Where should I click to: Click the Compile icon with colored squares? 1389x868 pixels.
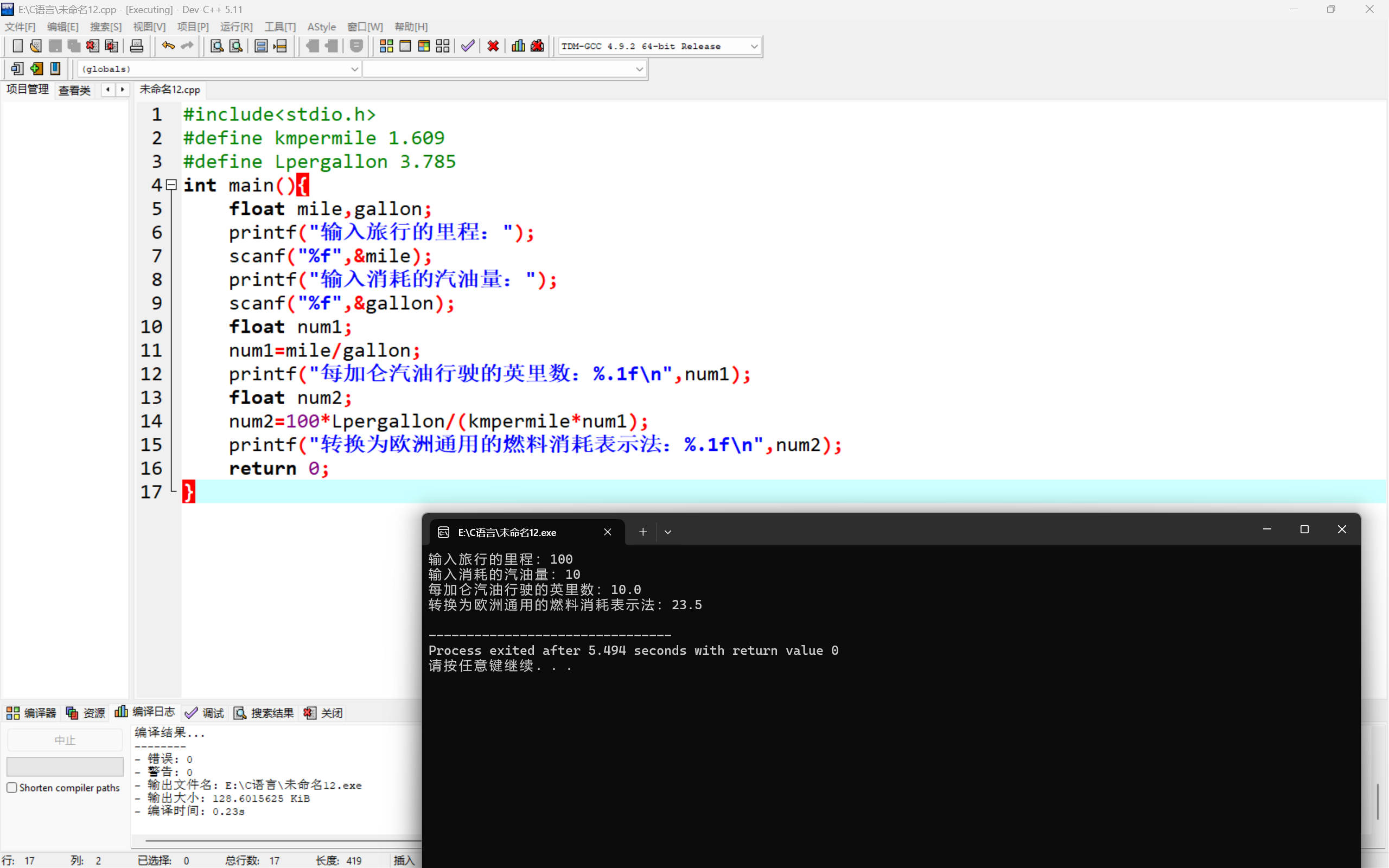tap(386, 46)
